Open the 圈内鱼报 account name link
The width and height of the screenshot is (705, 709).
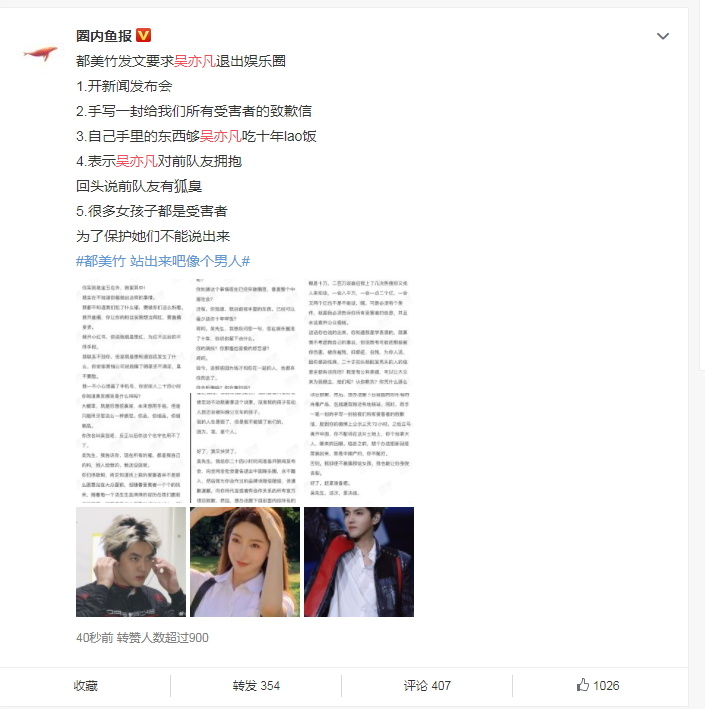[104, 36]
